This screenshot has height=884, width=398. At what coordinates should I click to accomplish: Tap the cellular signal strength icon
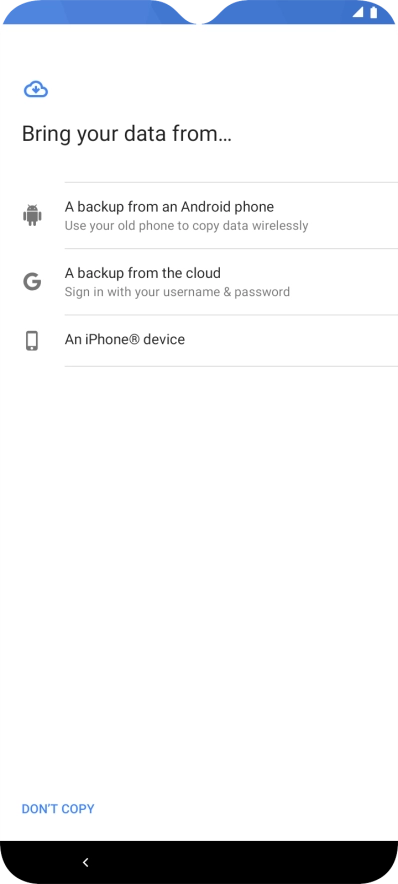click(358, 12)
